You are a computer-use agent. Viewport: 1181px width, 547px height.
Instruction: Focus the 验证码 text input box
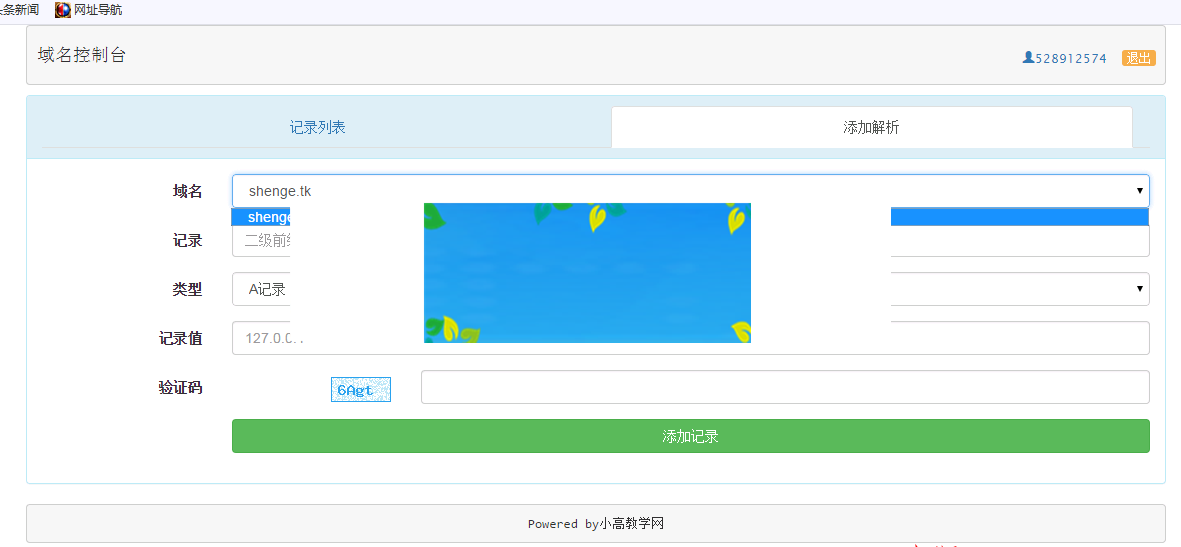click(x=784, y=387)
